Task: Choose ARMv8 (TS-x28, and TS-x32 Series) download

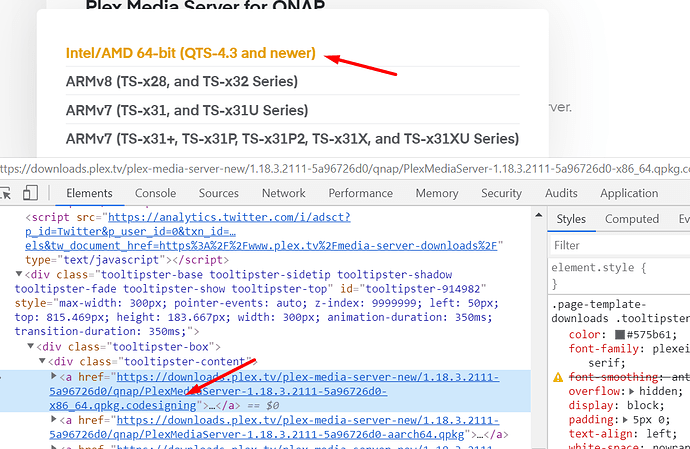Action: point(182,81)
